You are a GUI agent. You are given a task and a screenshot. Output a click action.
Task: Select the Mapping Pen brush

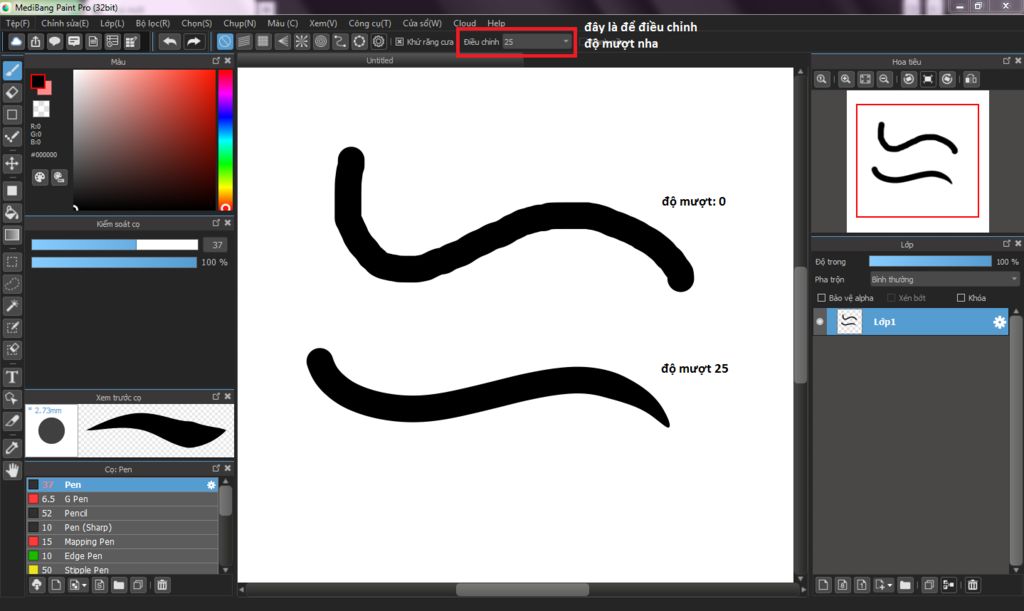coord(122,542)
